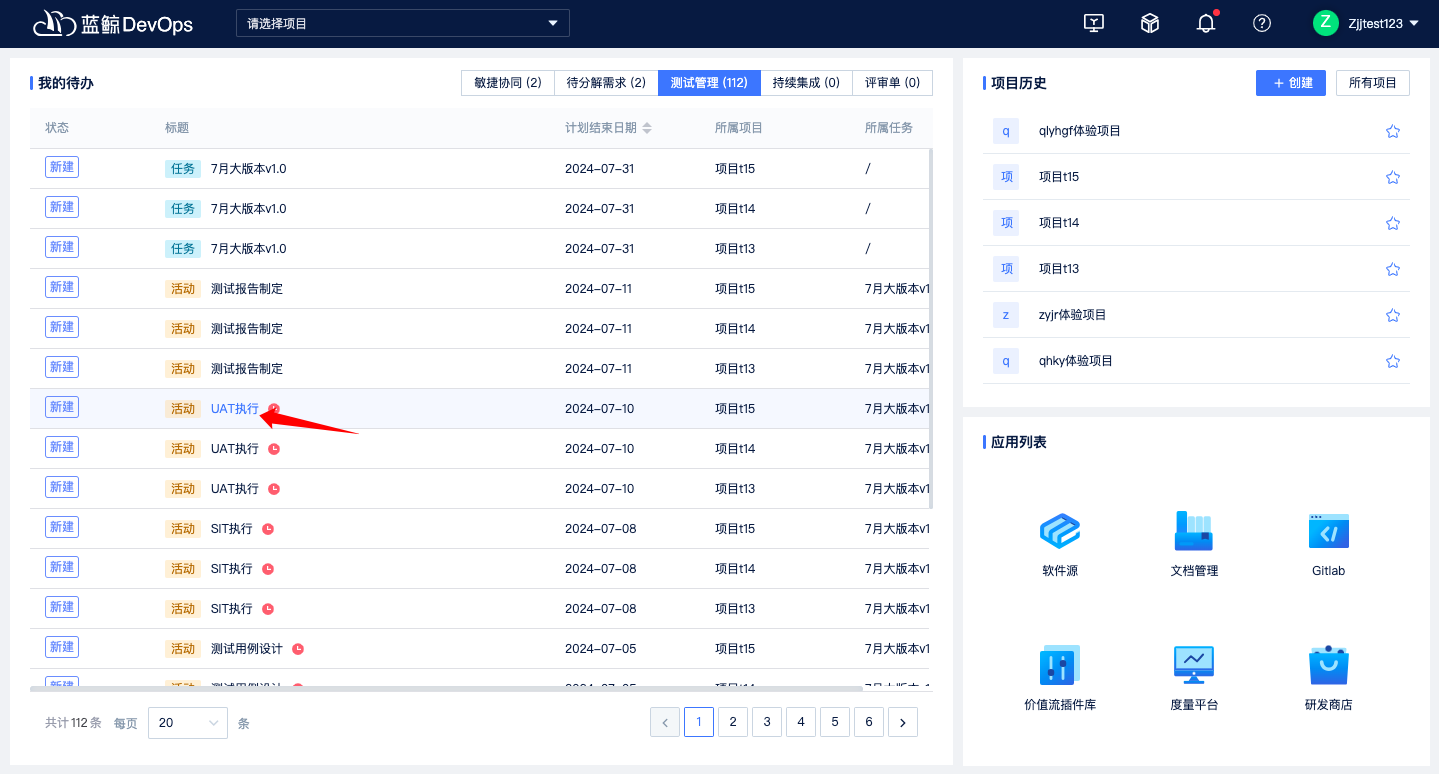Switch to 评审单 (0) tab

[892, 83]
